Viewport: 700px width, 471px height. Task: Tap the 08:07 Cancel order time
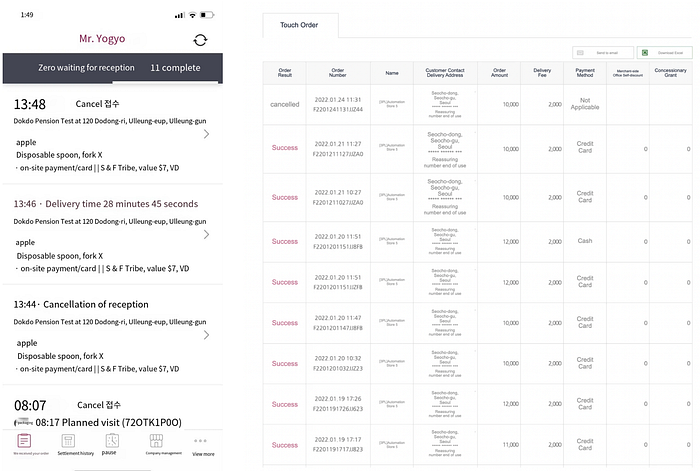30,405
